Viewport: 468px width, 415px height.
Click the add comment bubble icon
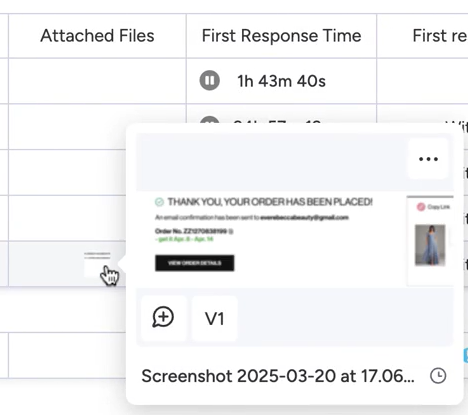coord(163,317)
